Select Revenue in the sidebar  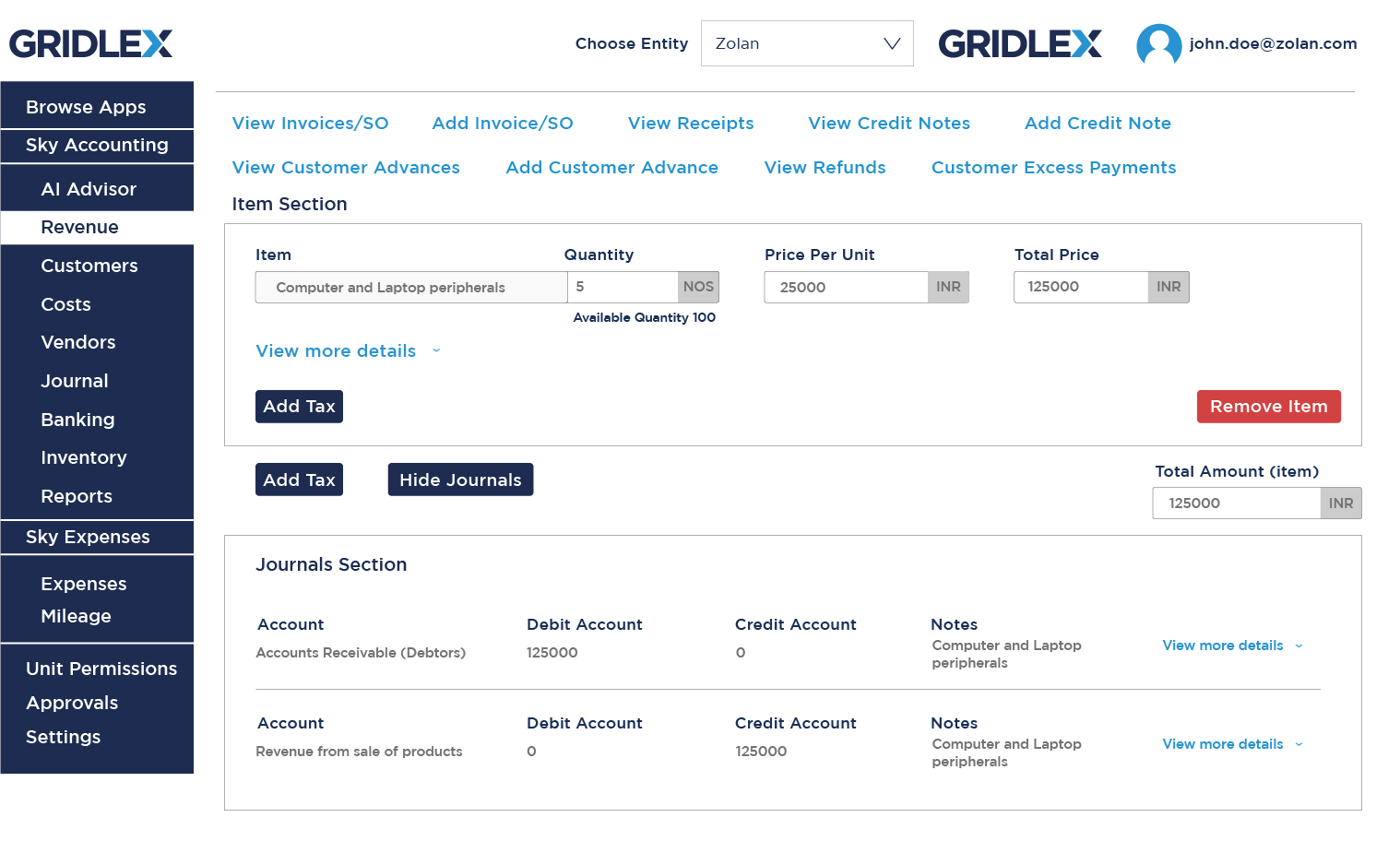coord(97,227)
